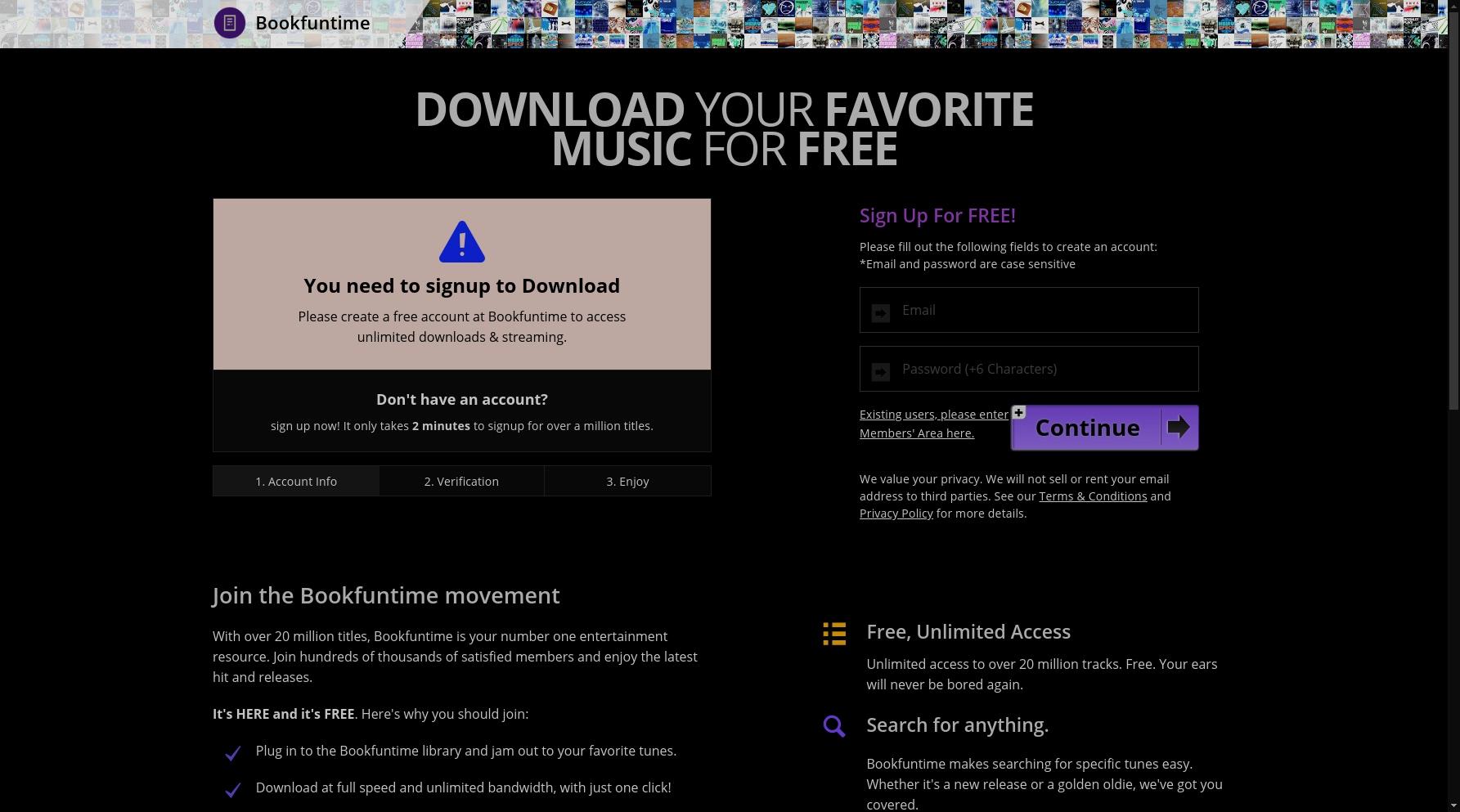
Task: Open the Terms & Conditions link
Action: click(x=1093, y=496)
